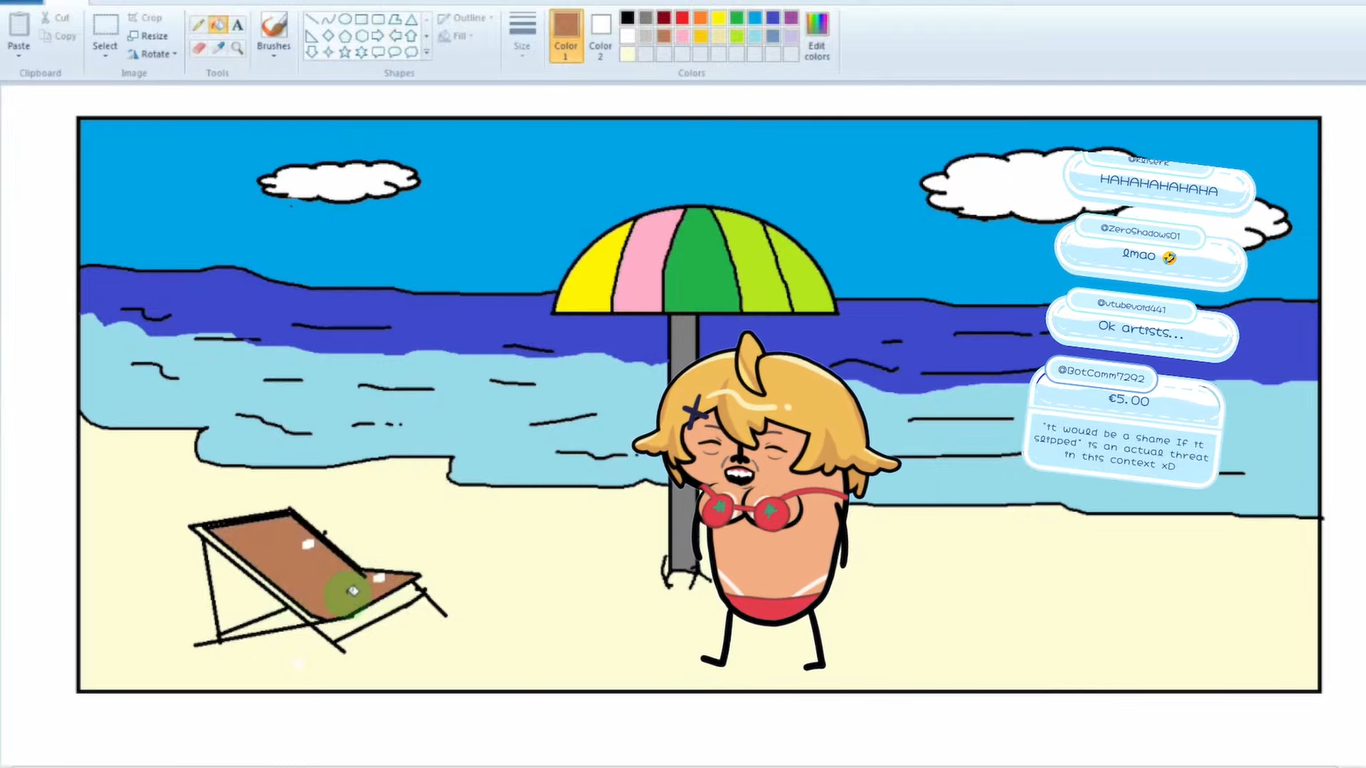This screenshot has height=768, width=1366.
Task: Pick the cream custom color swatch
Action: (627, 54)
